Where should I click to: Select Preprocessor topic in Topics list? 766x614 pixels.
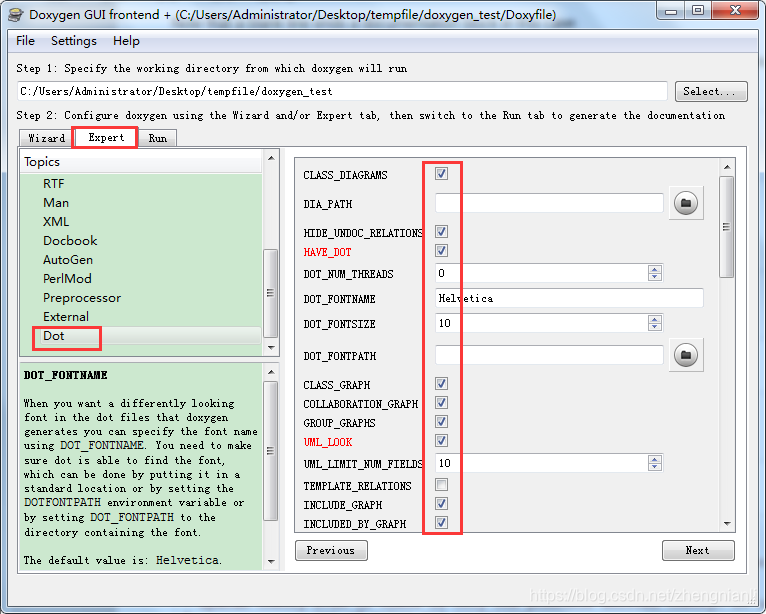[x=82, y=298]
